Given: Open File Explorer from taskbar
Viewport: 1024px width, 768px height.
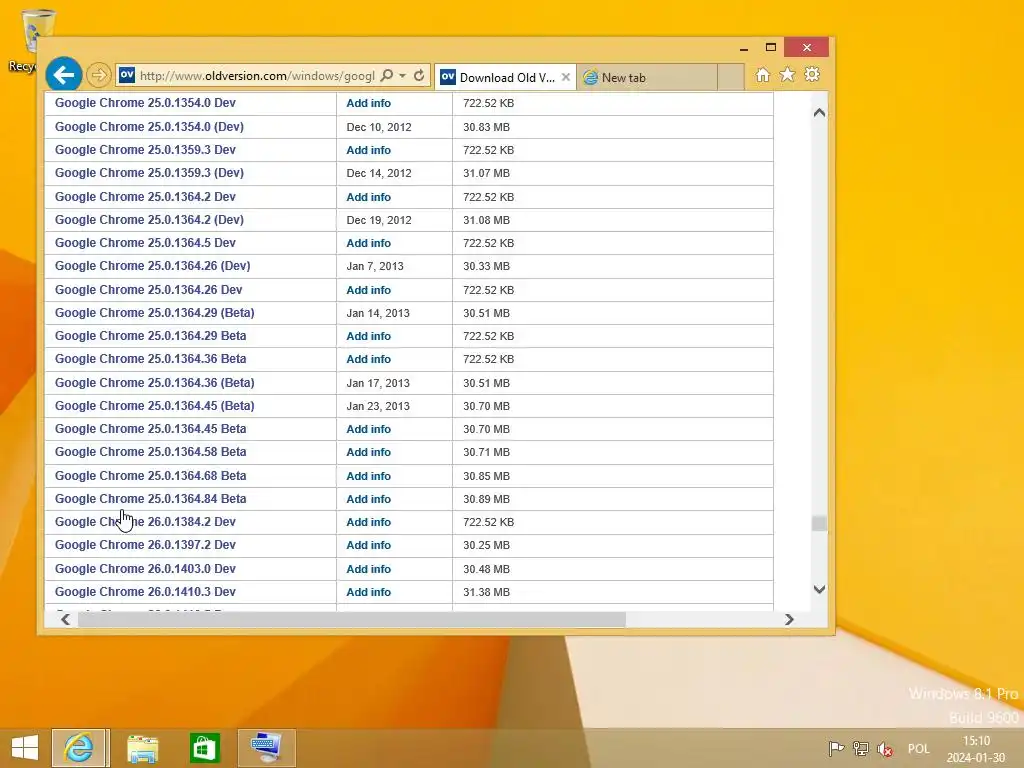Looking at the screenshot, I should click(142, 748).
